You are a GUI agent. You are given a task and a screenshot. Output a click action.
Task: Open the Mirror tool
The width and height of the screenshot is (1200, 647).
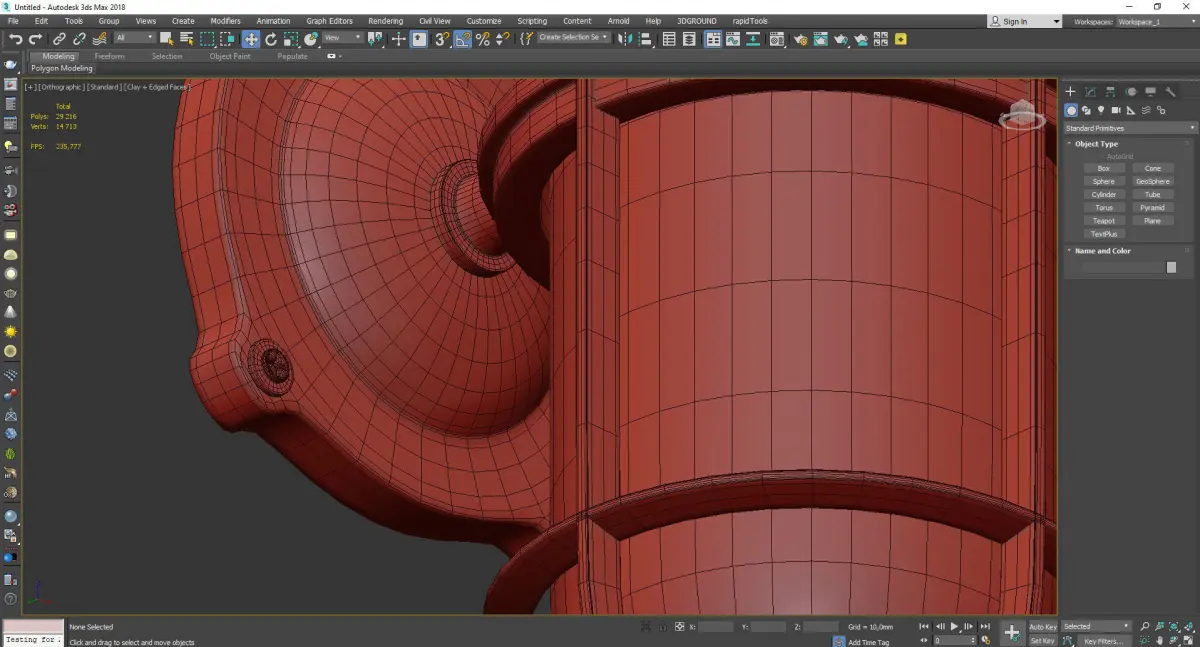(x=625, y=39)
